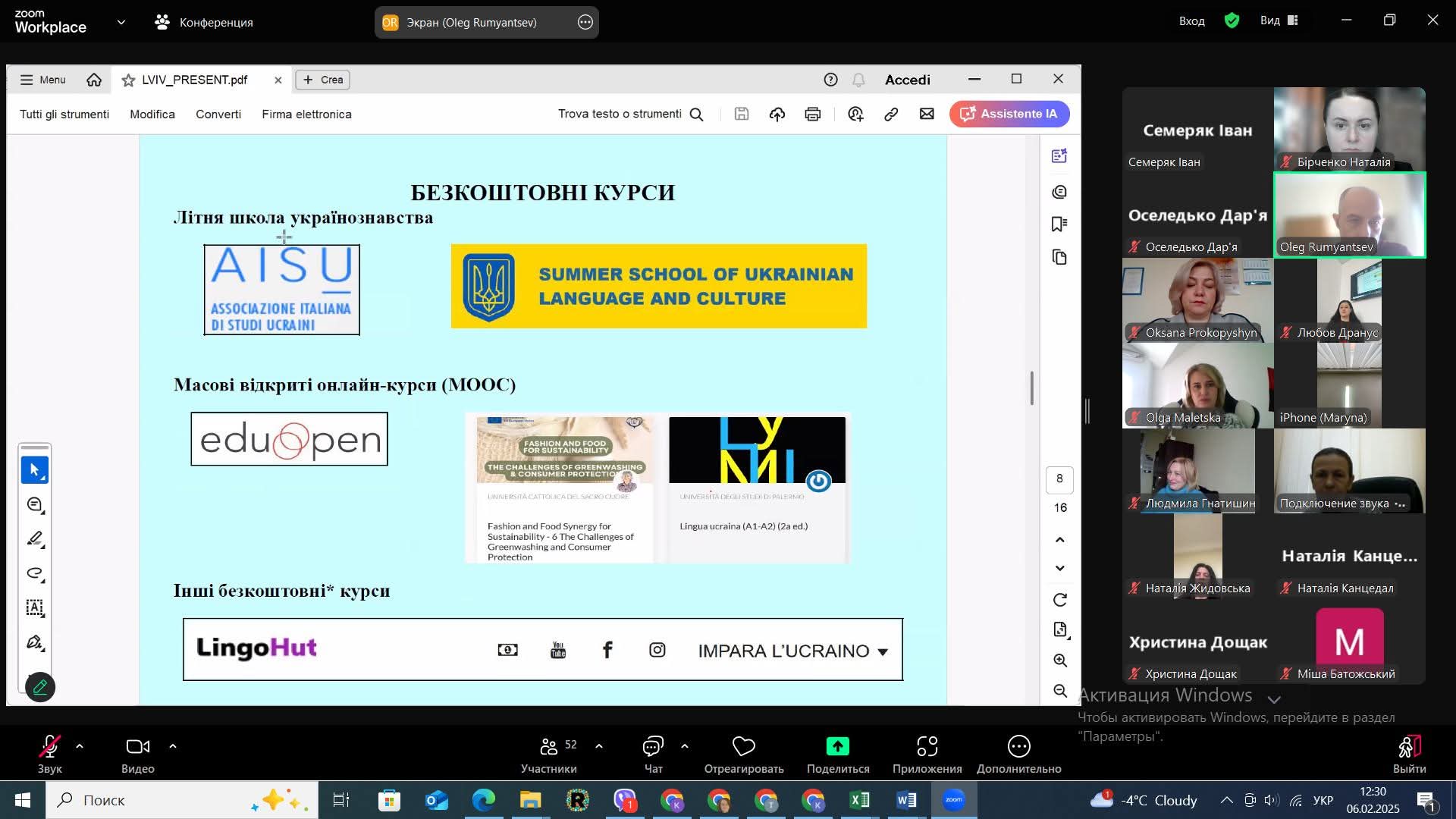Open Tutti gli strumenti menu
Screen dimensions: 1456x819
pyautogui.click(x=64, y=115)
